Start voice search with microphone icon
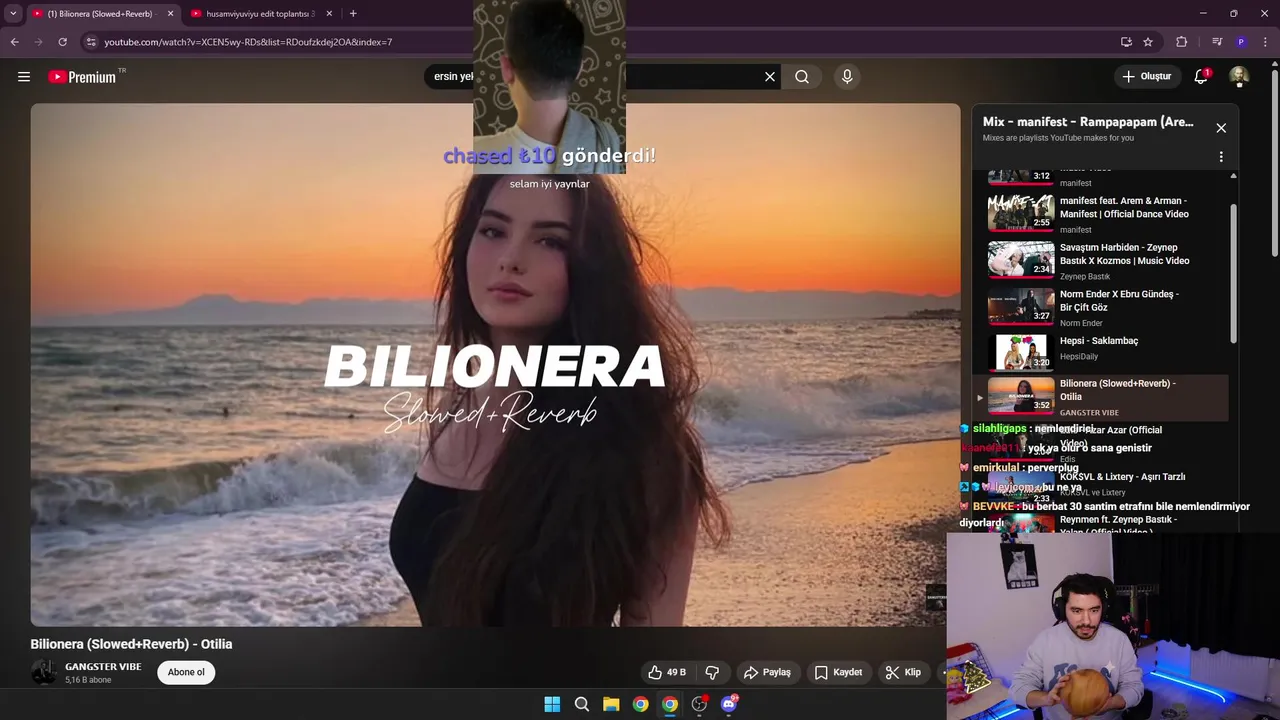The width and height of the screenshot is (1280, 720). [847, 77]
